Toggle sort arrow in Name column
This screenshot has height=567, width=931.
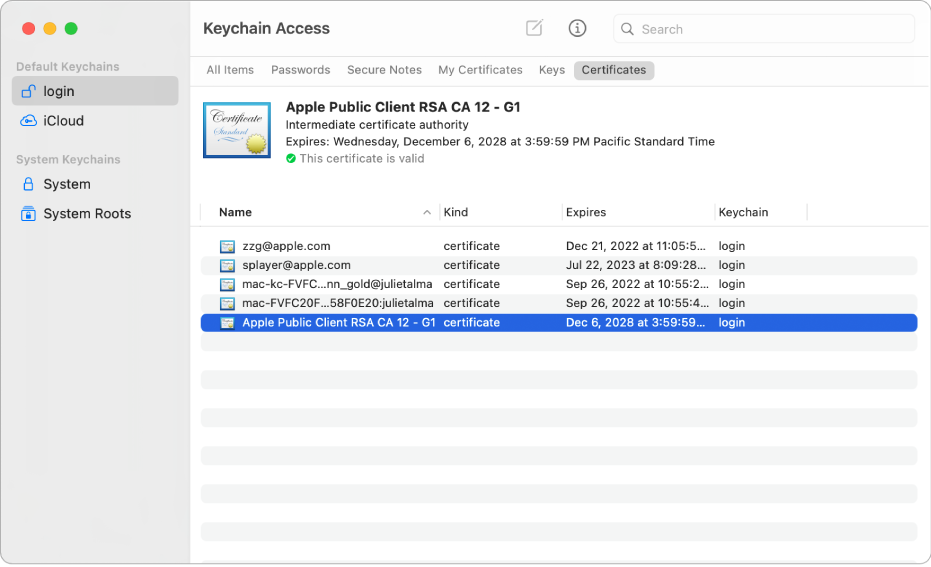(427, 212)
